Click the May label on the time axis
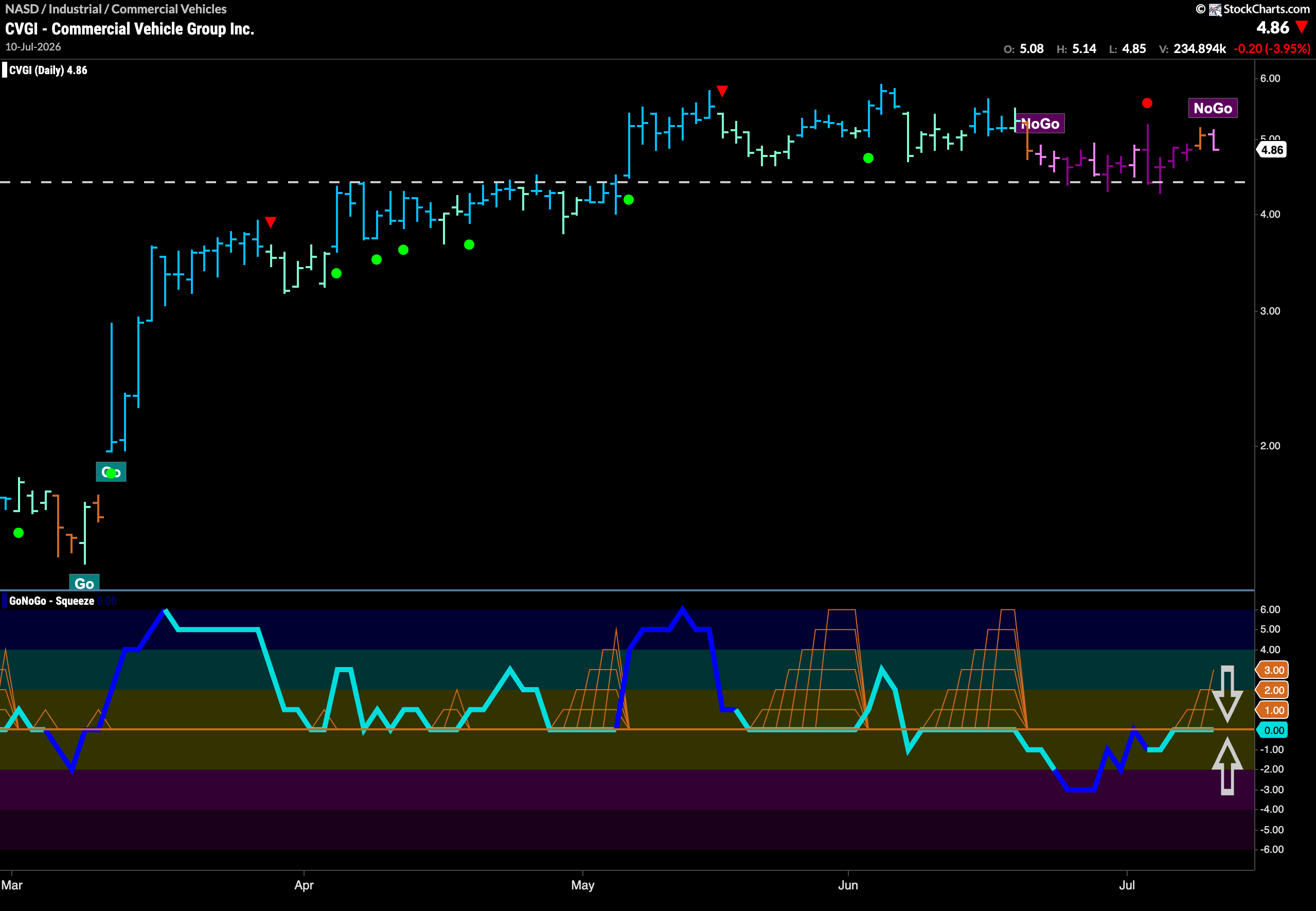1316x911 pixels. click(582, 885)
